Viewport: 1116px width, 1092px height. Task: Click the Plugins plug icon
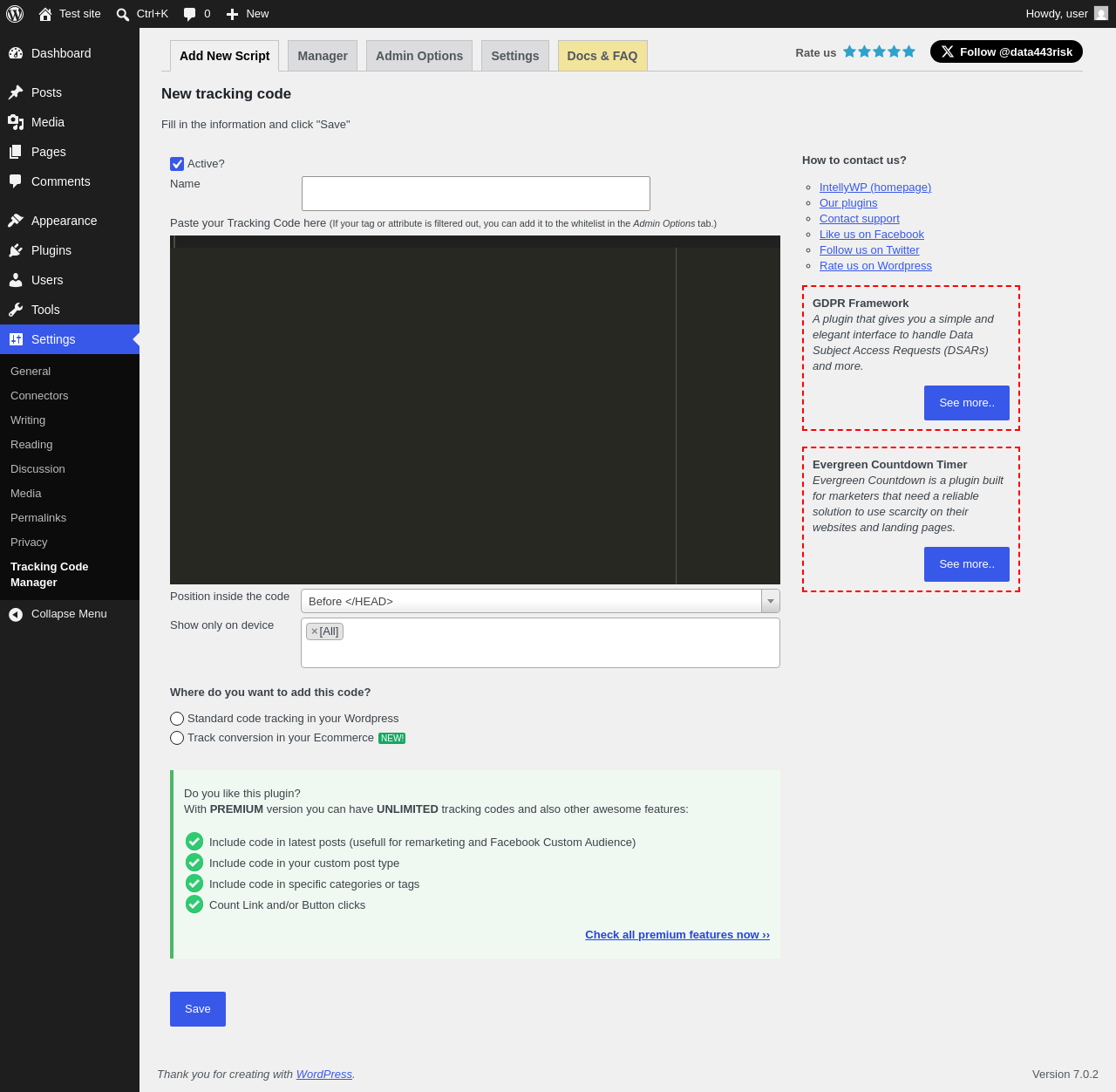pos(16,250)
